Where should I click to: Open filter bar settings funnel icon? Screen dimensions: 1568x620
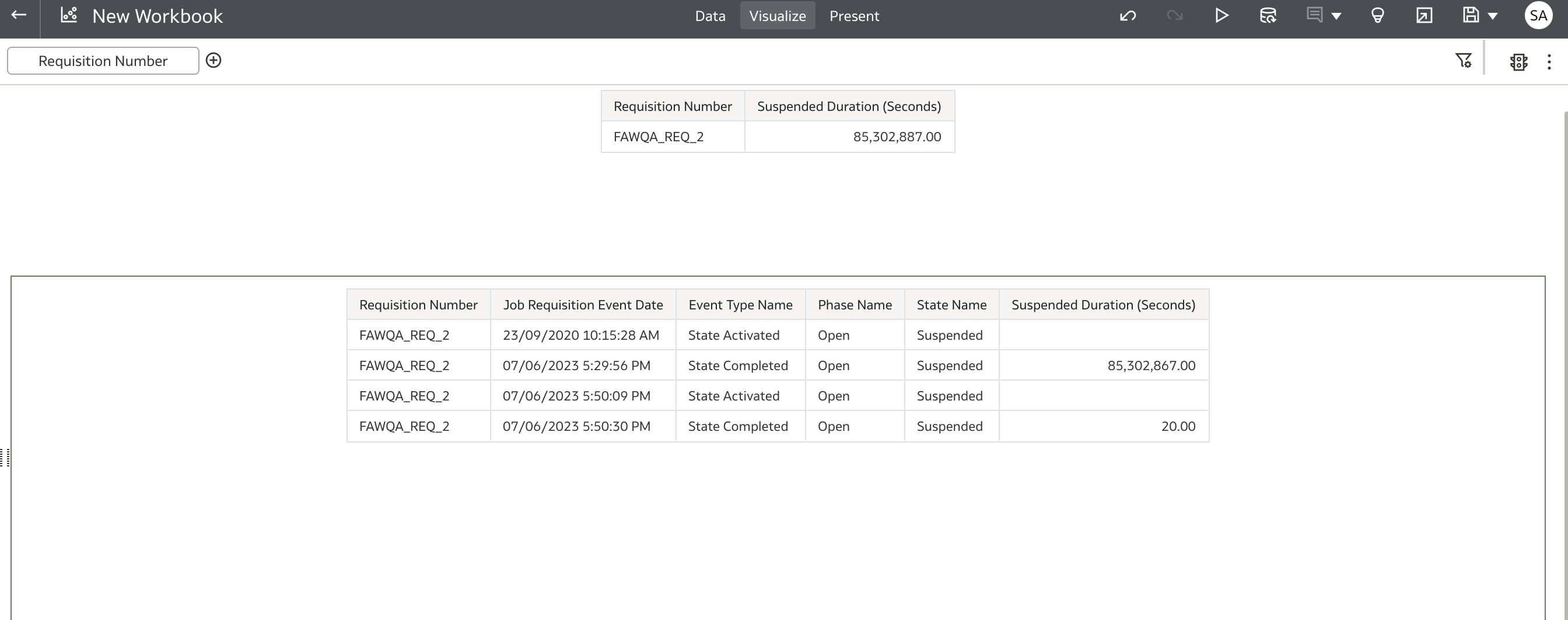[1464, 60]
